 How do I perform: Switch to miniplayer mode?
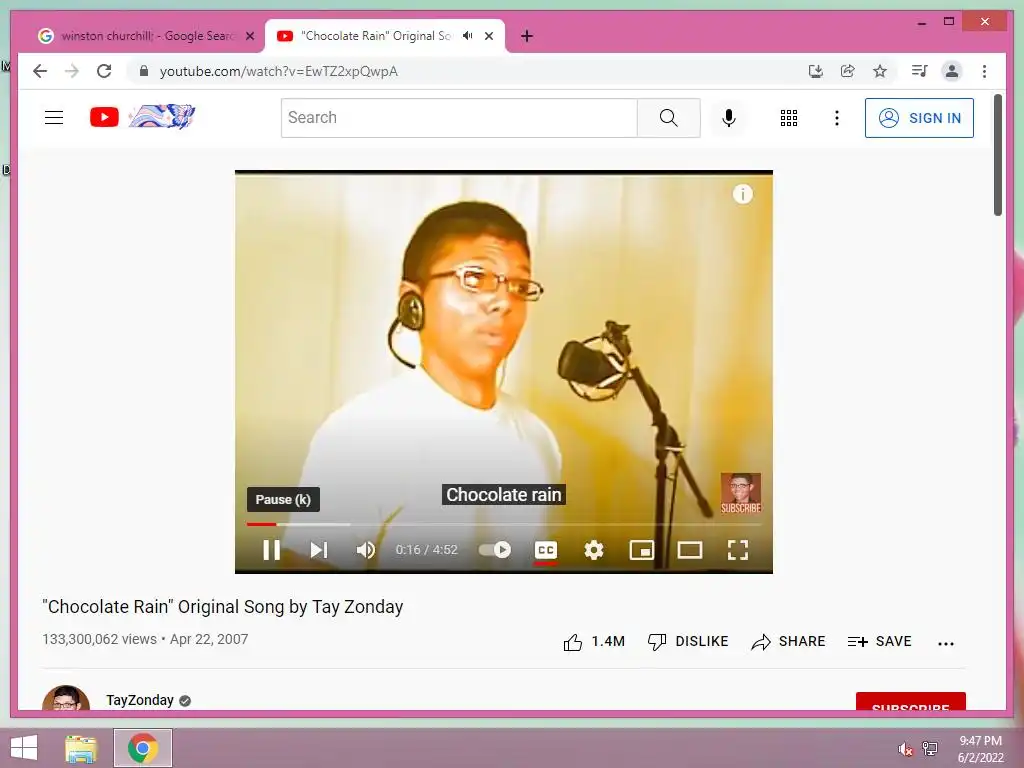[x=641, y=550]
